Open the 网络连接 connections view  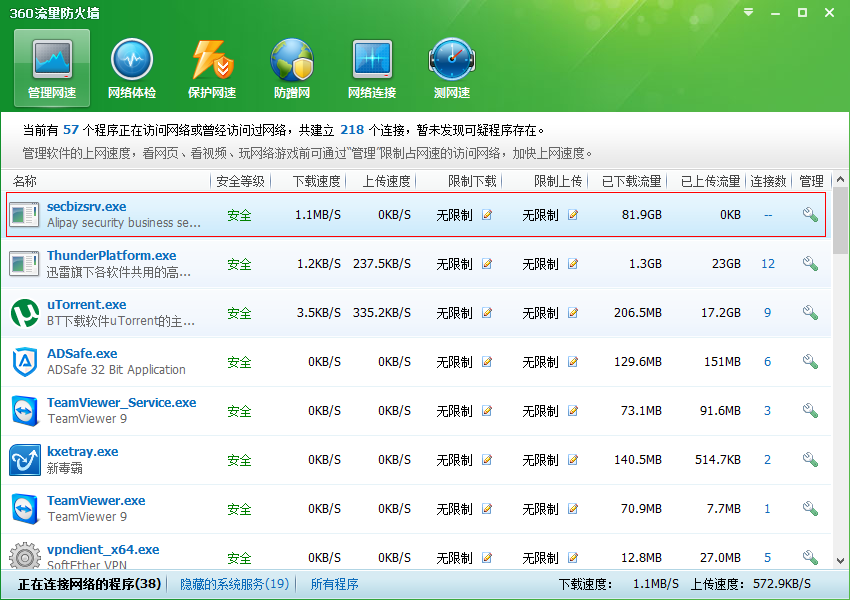(372, 68)
